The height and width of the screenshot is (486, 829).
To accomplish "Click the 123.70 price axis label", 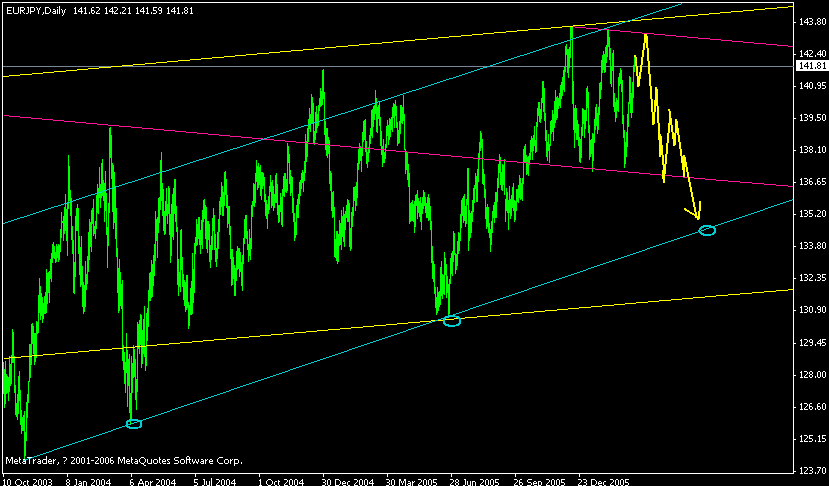I will 813,470.
